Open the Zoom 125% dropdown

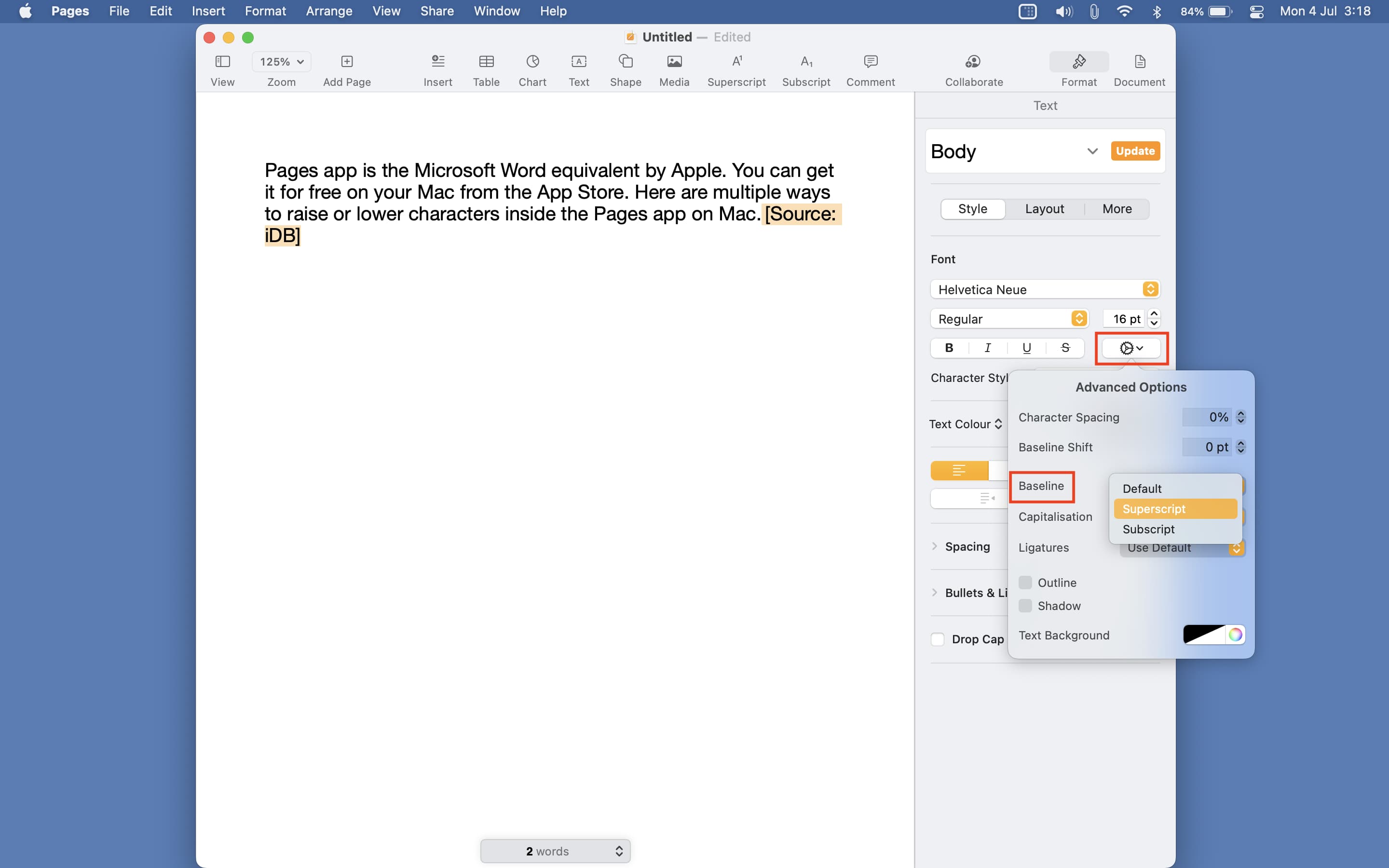281,61
